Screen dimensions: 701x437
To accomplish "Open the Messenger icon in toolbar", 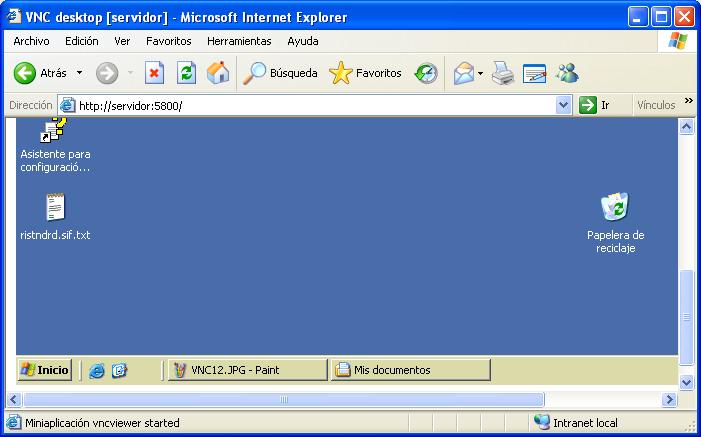I will pos(567,73).
